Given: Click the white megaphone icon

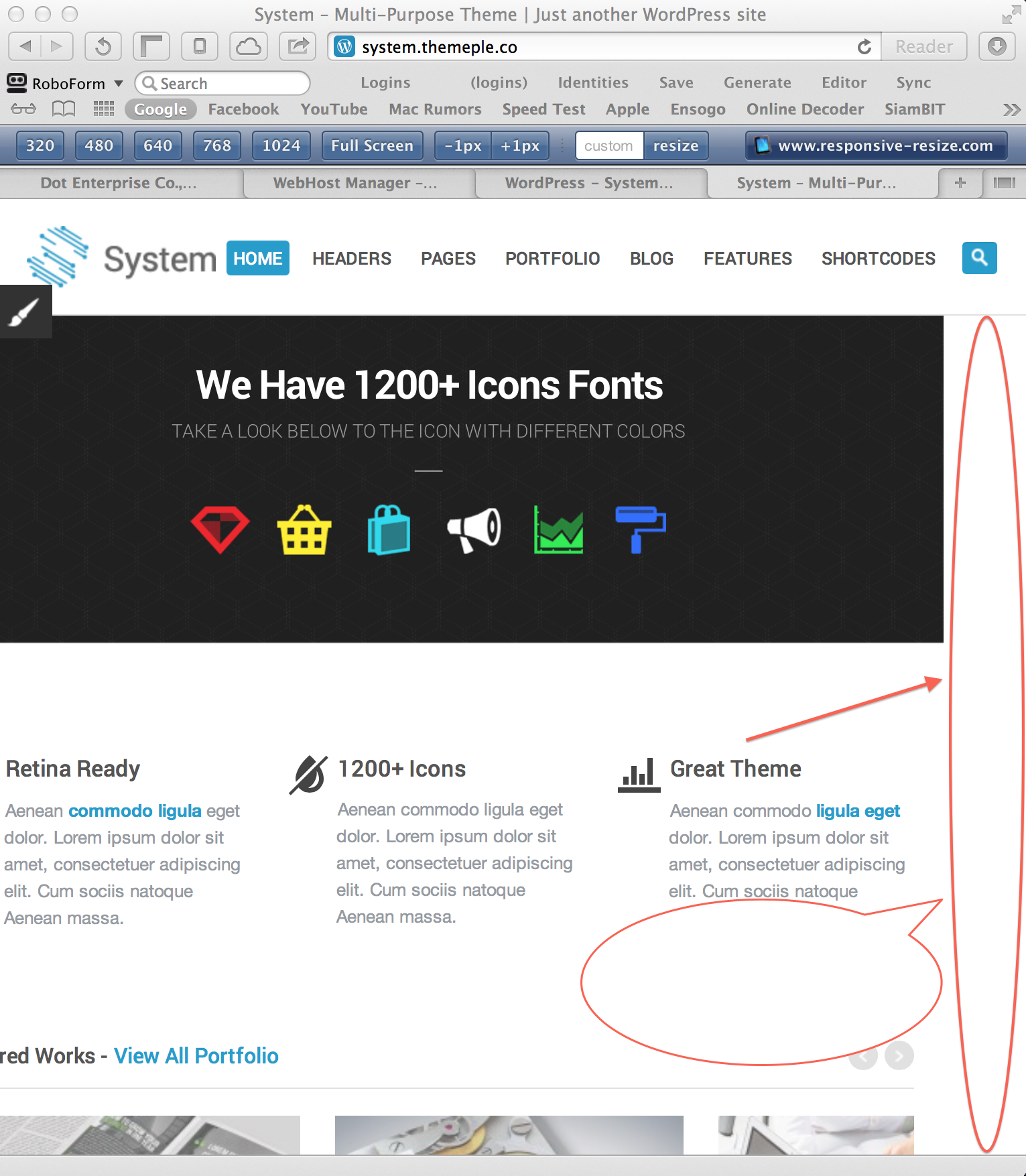Looking at the screenshot, I should pos(474,529).
